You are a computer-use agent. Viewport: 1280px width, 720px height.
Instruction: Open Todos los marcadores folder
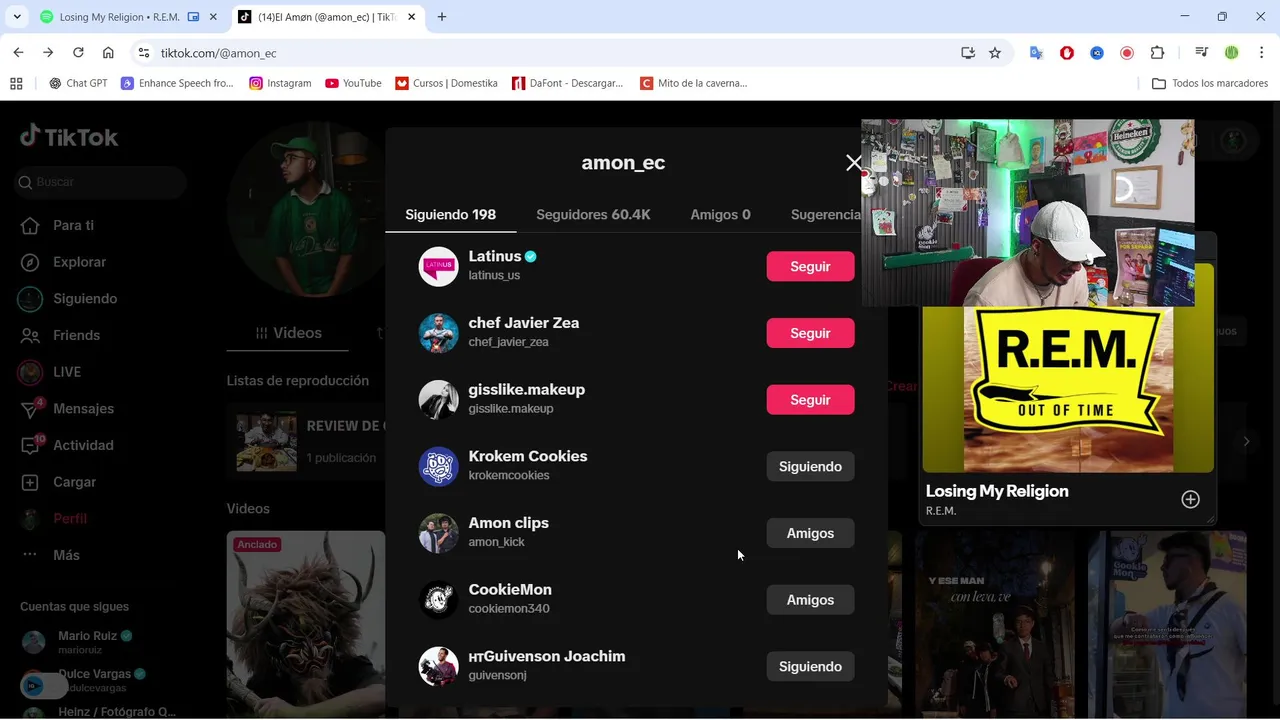(1210, 83)
